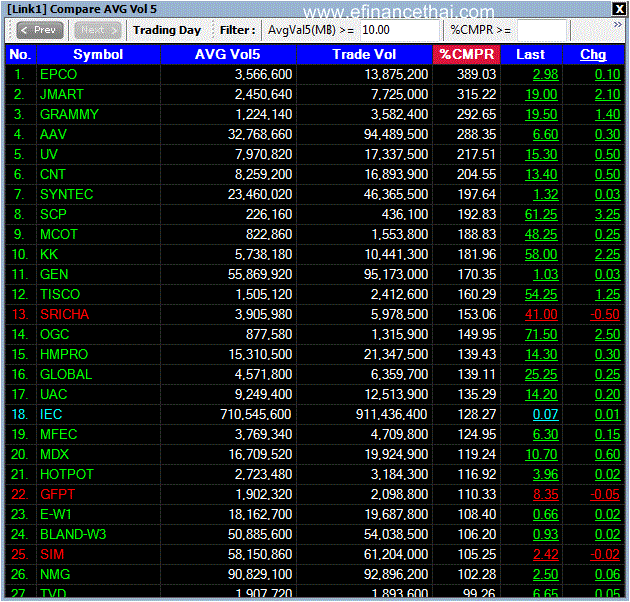
Task: Select the SYNTEC symbol
Action: 66,195
